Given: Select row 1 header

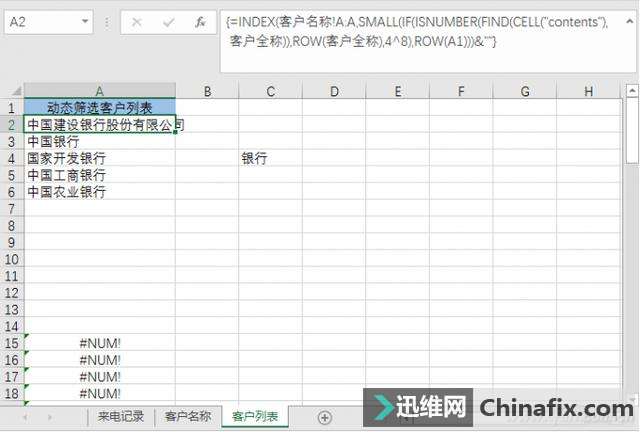Looking at the screenshot, I should [x=11, y=108].
